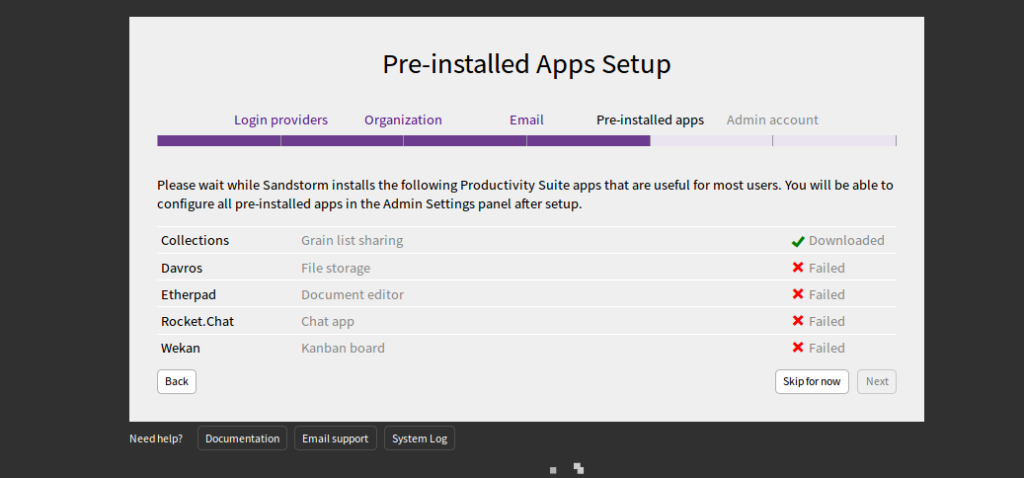The width and height of the screenshot is (1024, 478).
Task: Click the Collections app name
Action: tap(195, 240)
